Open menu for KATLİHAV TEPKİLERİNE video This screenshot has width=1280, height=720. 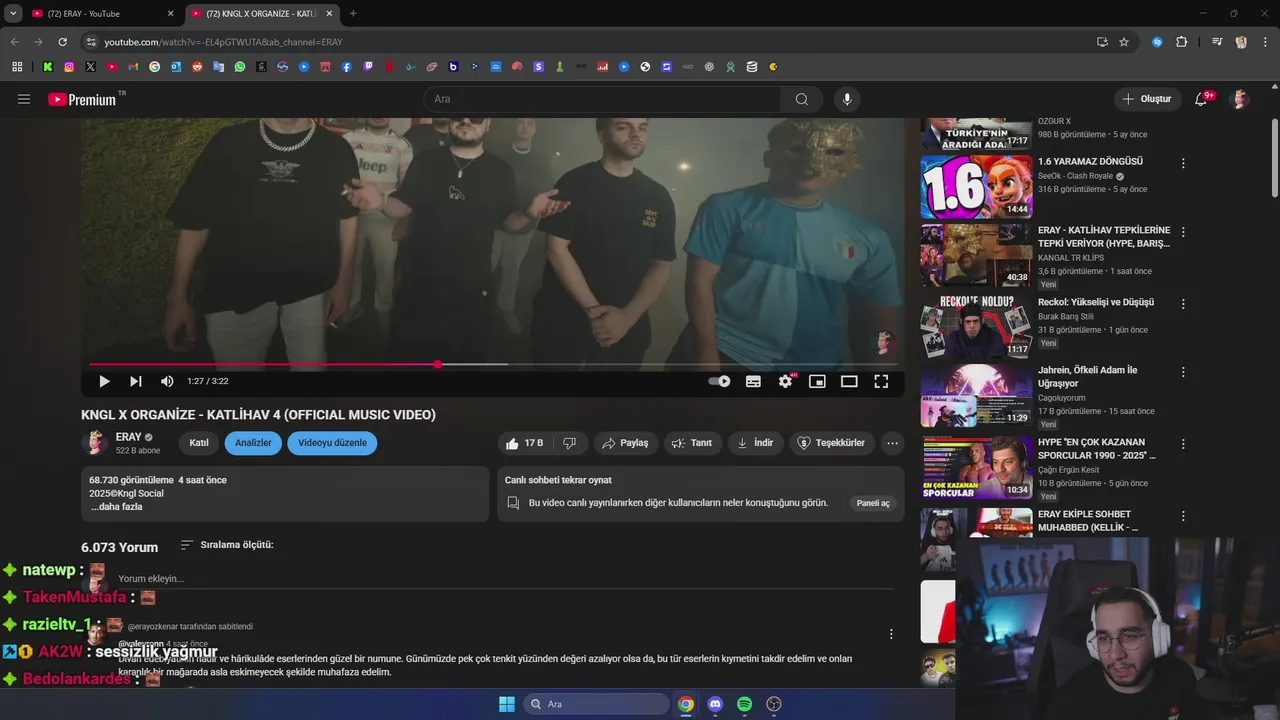(x=1183, y=232)
